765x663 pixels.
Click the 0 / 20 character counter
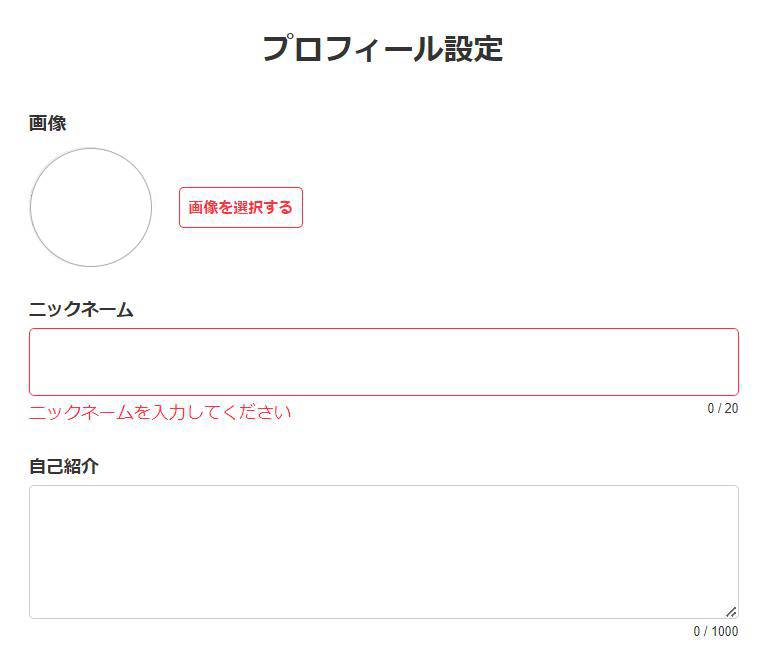[x=722, y=408]
